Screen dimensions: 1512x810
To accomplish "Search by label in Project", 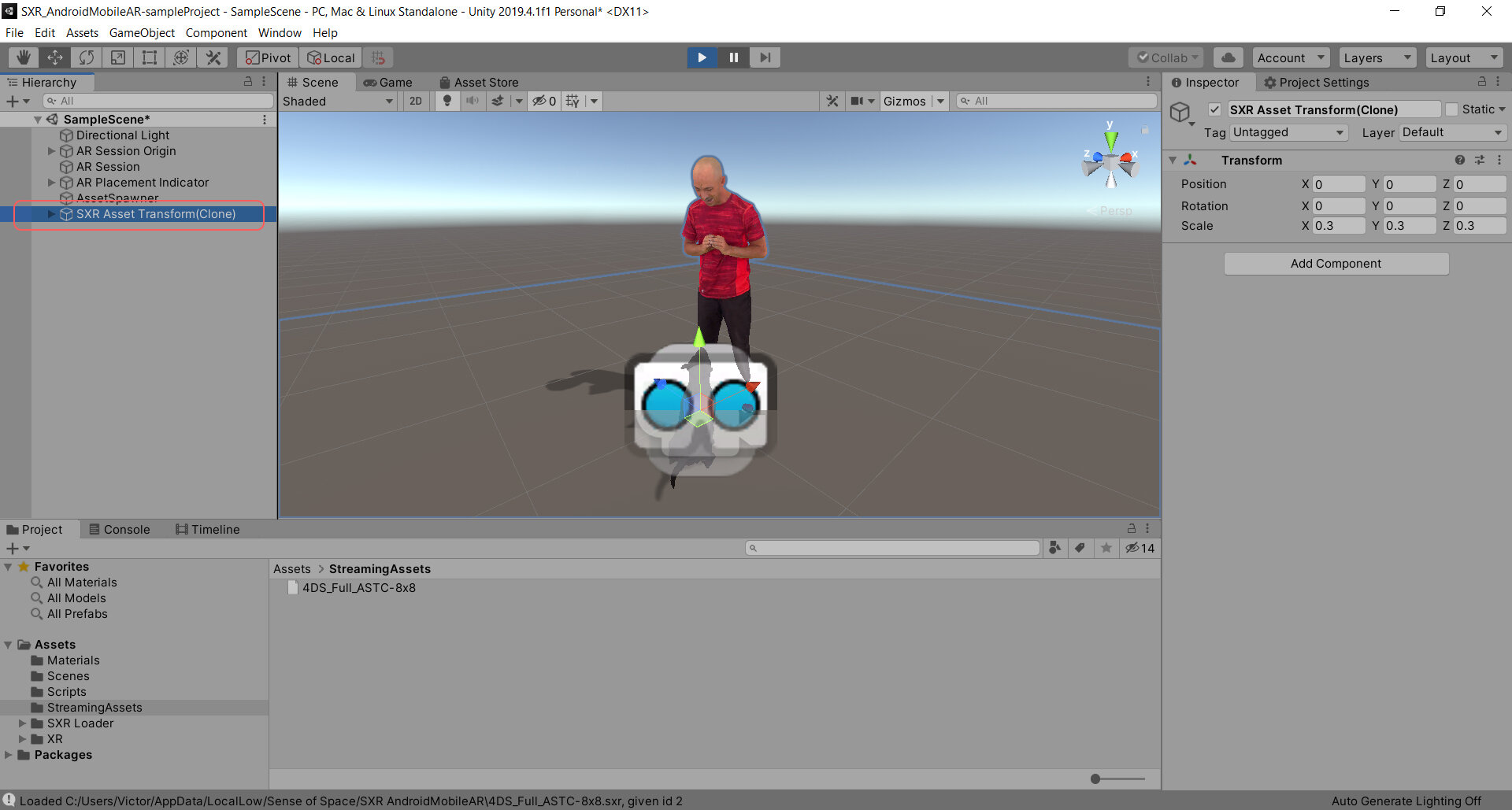I will pyautogui.click(x=1080, y=548).
